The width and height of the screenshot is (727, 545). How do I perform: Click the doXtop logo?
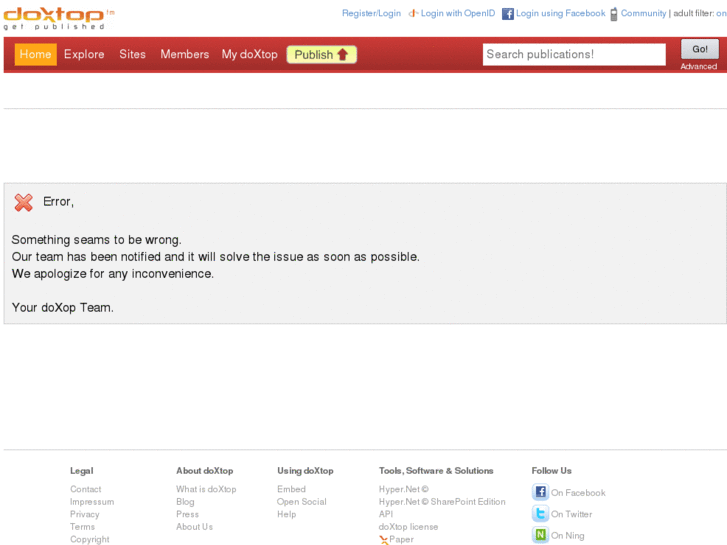(58, 18)
